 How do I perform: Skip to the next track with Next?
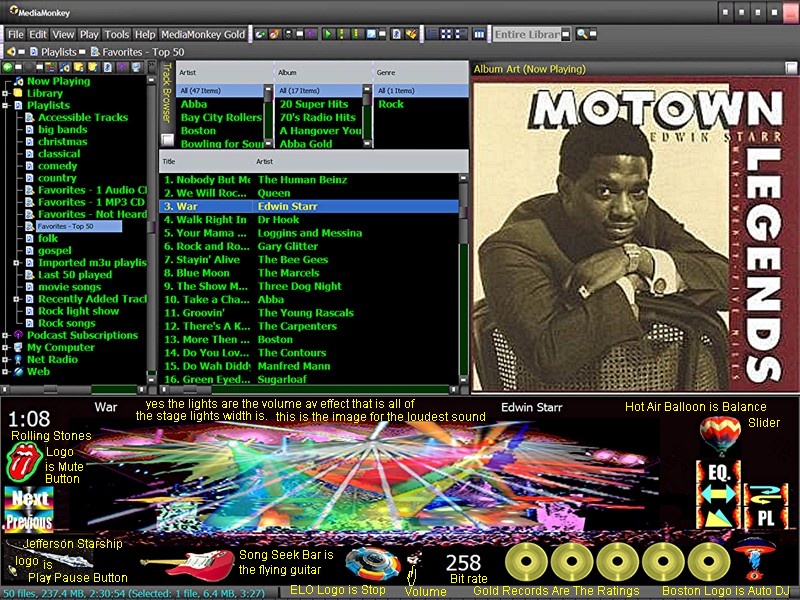27,499
